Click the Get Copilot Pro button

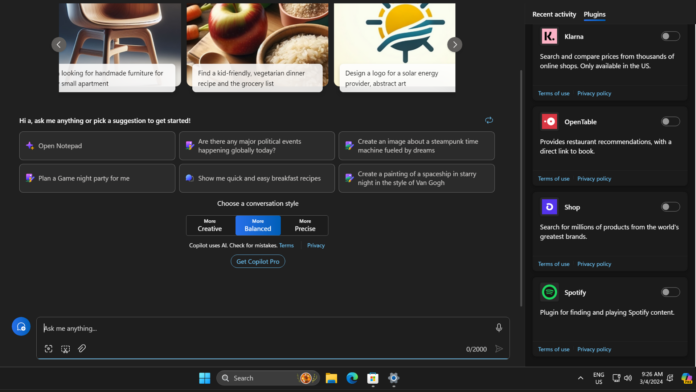click(x=258, y=261)
